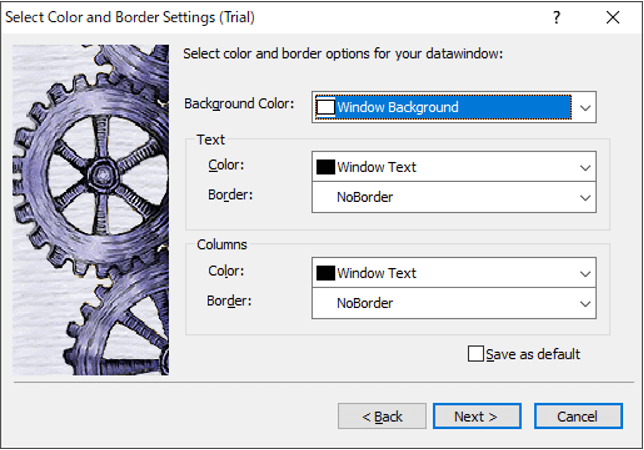Click the help question mark icon
The width and height of the screenshot is (644, 450).
pyautogui.click(x=557, y=17)
